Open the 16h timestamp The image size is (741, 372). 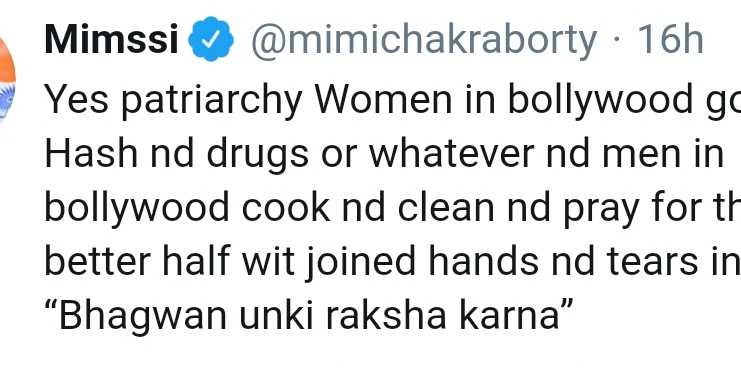(x=671, y=40)
